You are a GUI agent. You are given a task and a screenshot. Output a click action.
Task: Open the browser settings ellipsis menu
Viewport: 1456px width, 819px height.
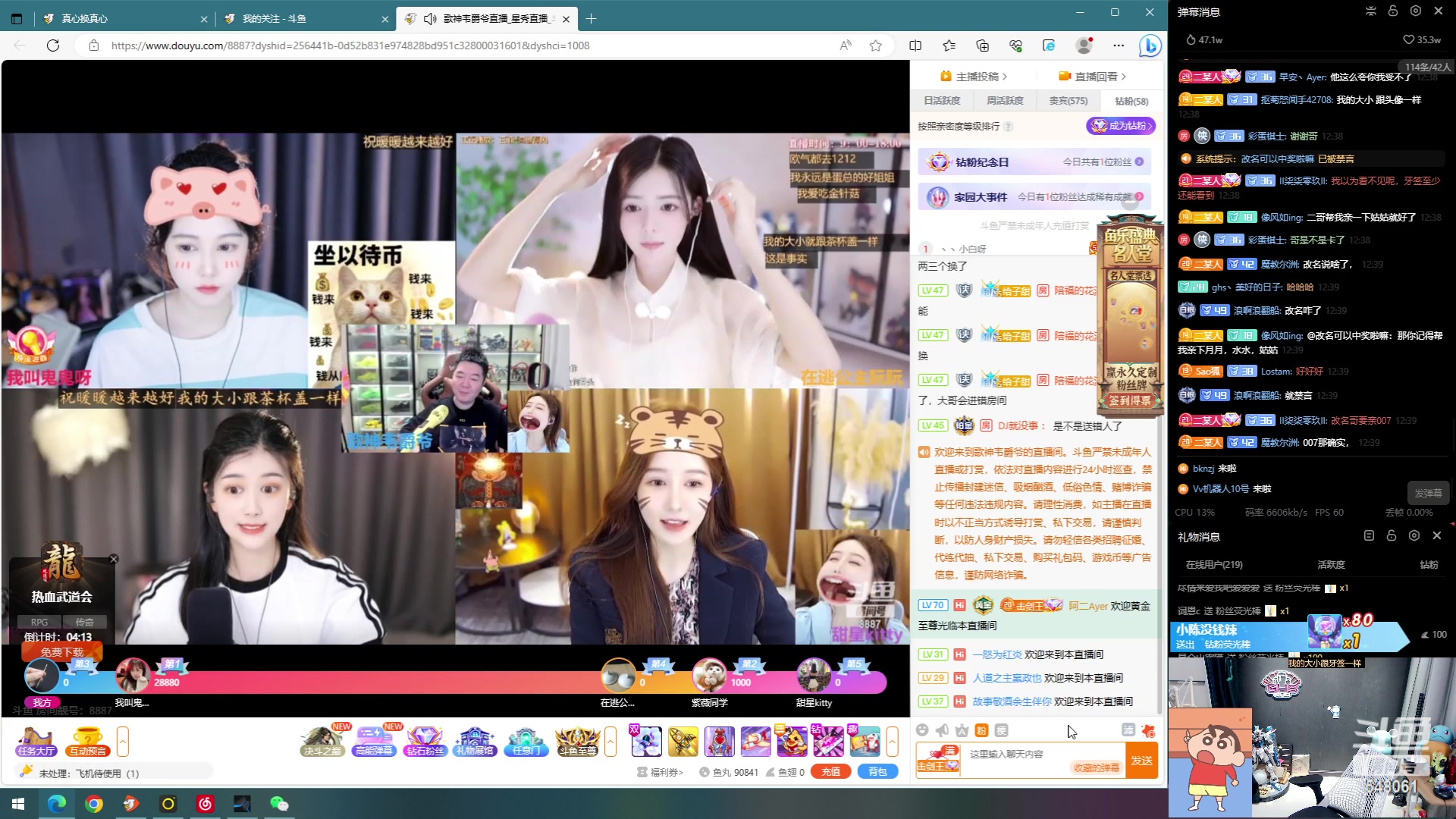pyautogui.click(x=1119, y=45)
